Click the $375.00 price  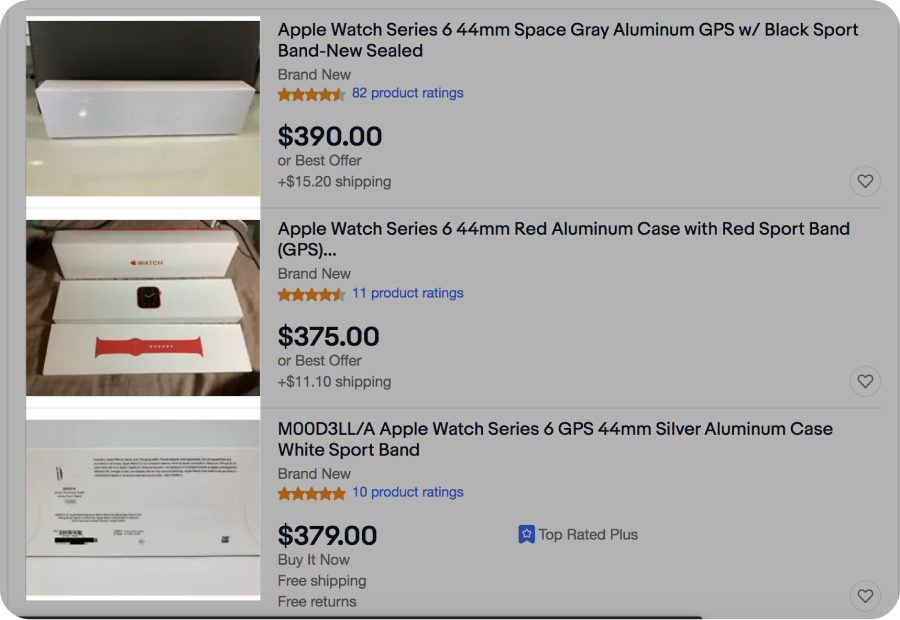pyautogui.click(x=329, y=336)
